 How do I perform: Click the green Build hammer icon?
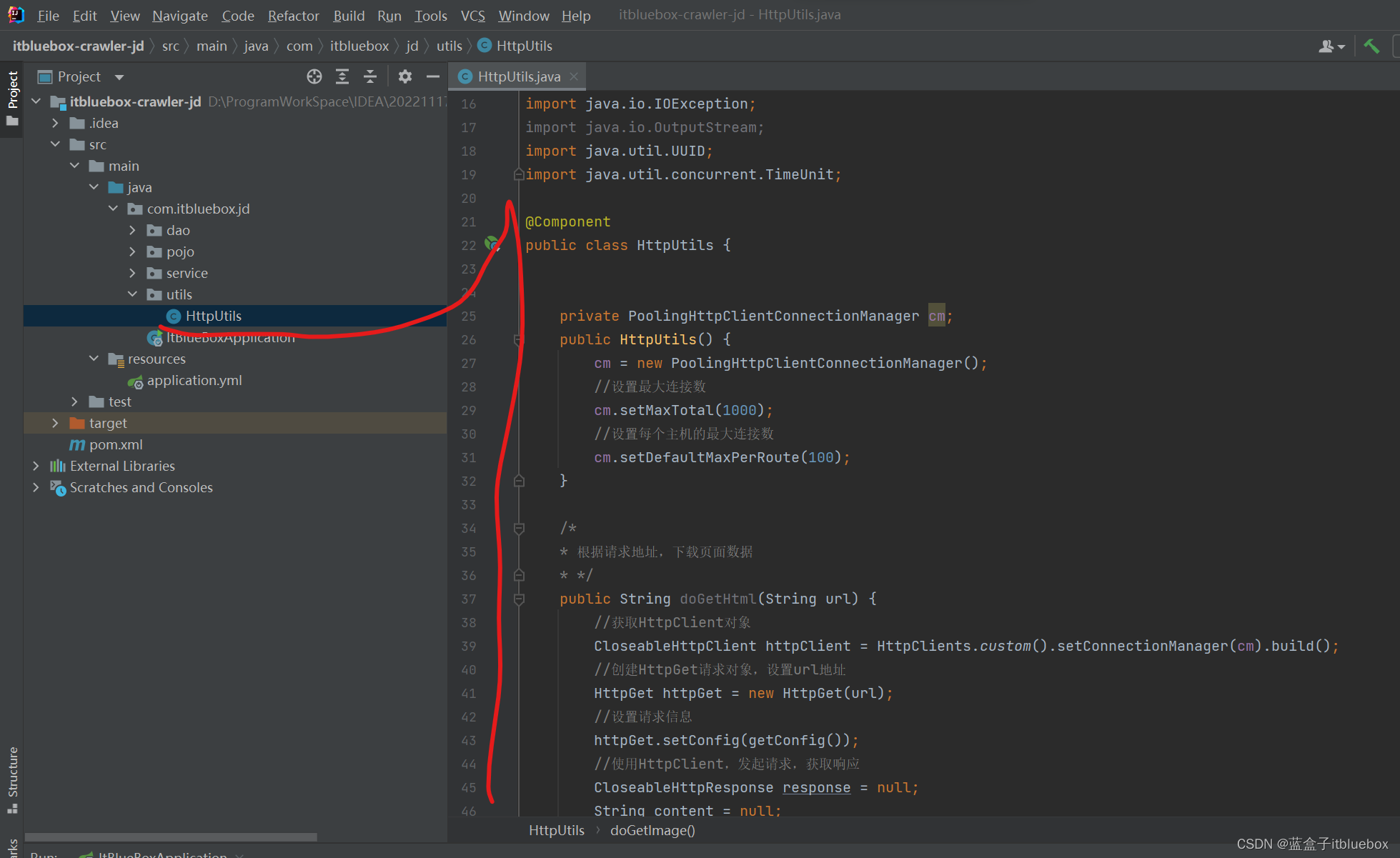click(x=1371, y=46)
